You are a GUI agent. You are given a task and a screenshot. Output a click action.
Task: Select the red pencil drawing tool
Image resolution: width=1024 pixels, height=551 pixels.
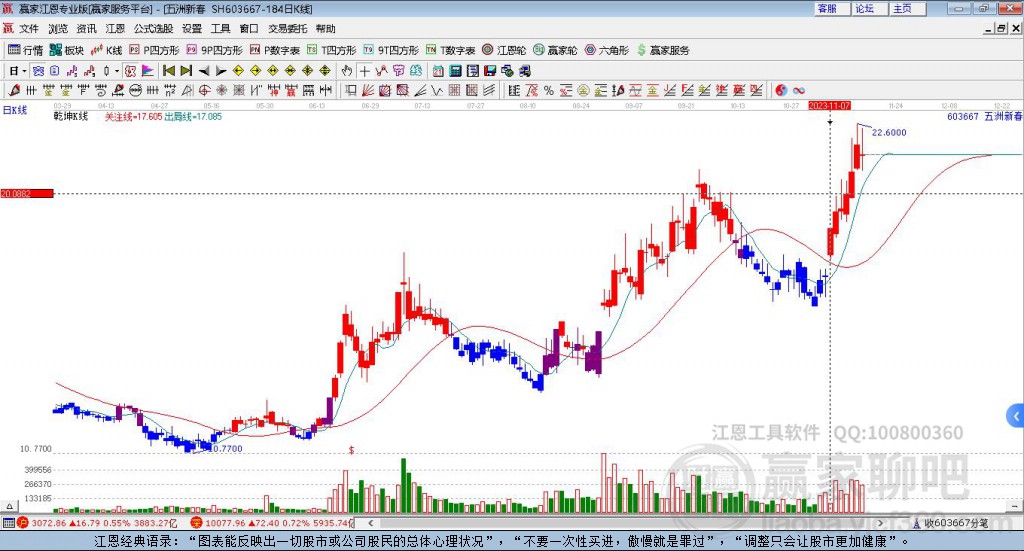pyautogui.click(x=14, y=90)
